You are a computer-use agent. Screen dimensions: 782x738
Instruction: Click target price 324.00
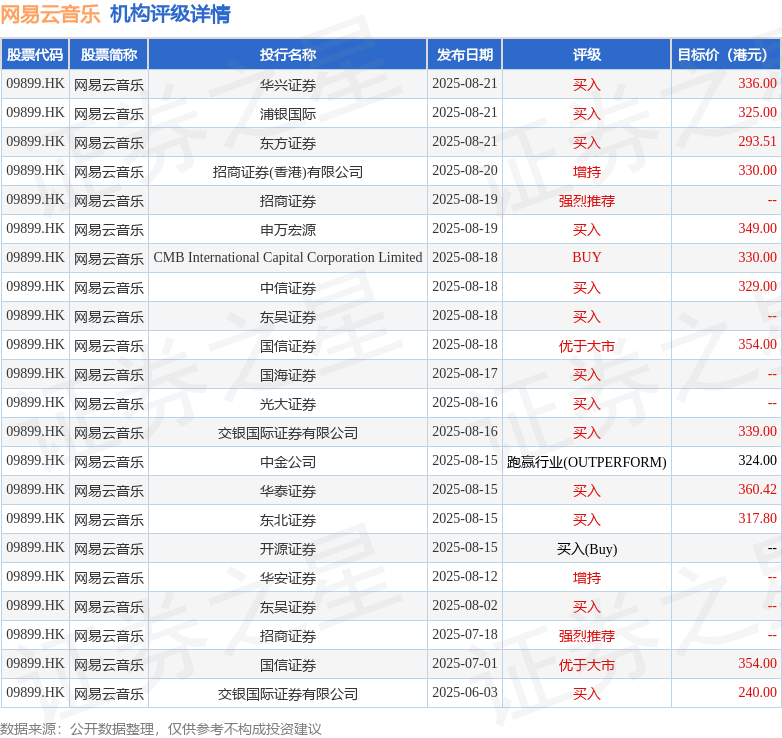tap(757, 460)
